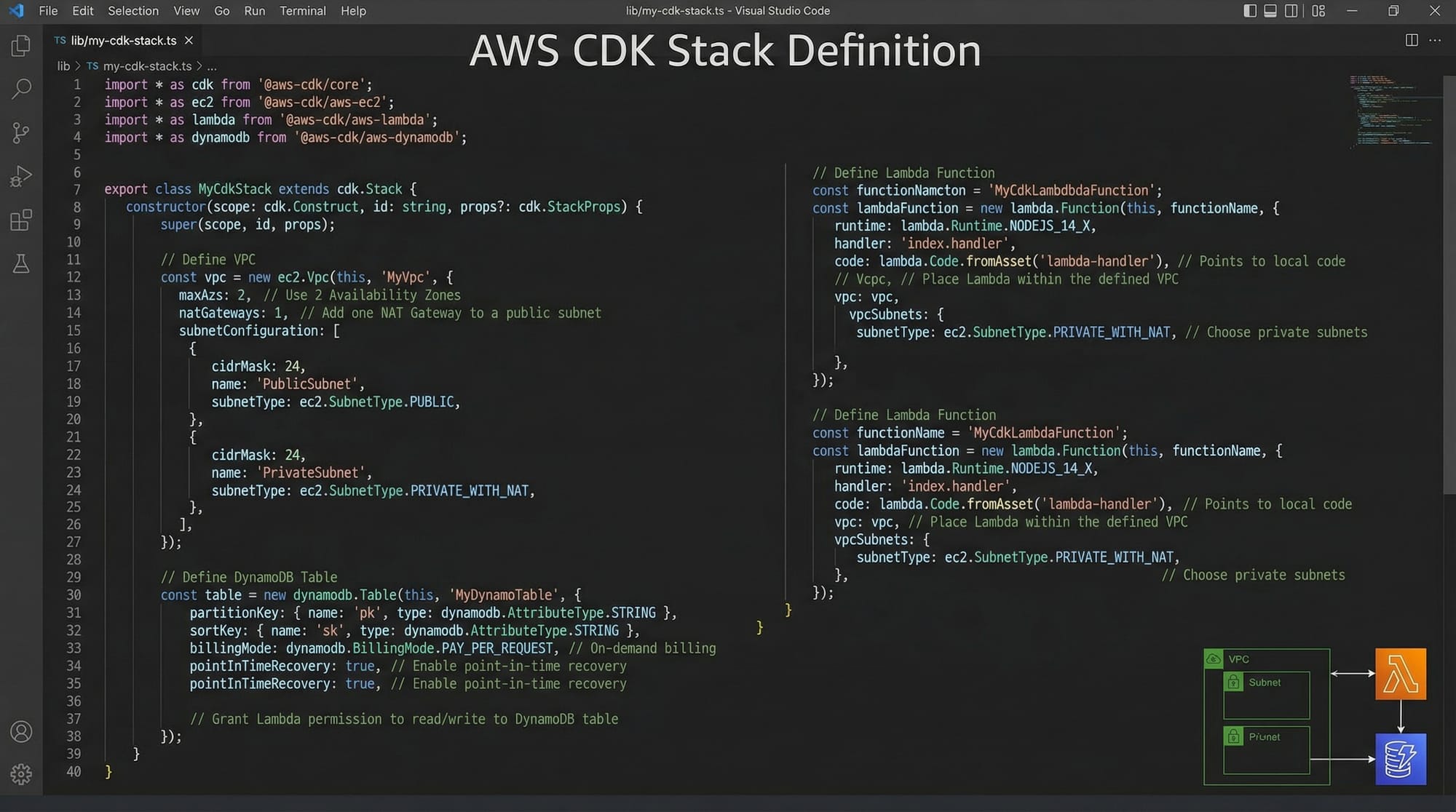Open the editor More Actions ellipsis menu

click(1436, 40)
